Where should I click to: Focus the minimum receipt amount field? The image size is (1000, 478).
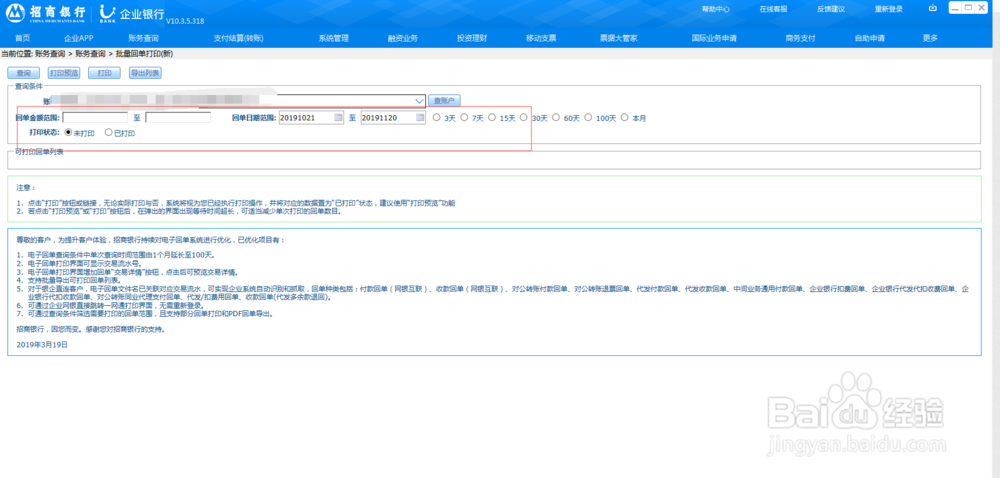96,117
